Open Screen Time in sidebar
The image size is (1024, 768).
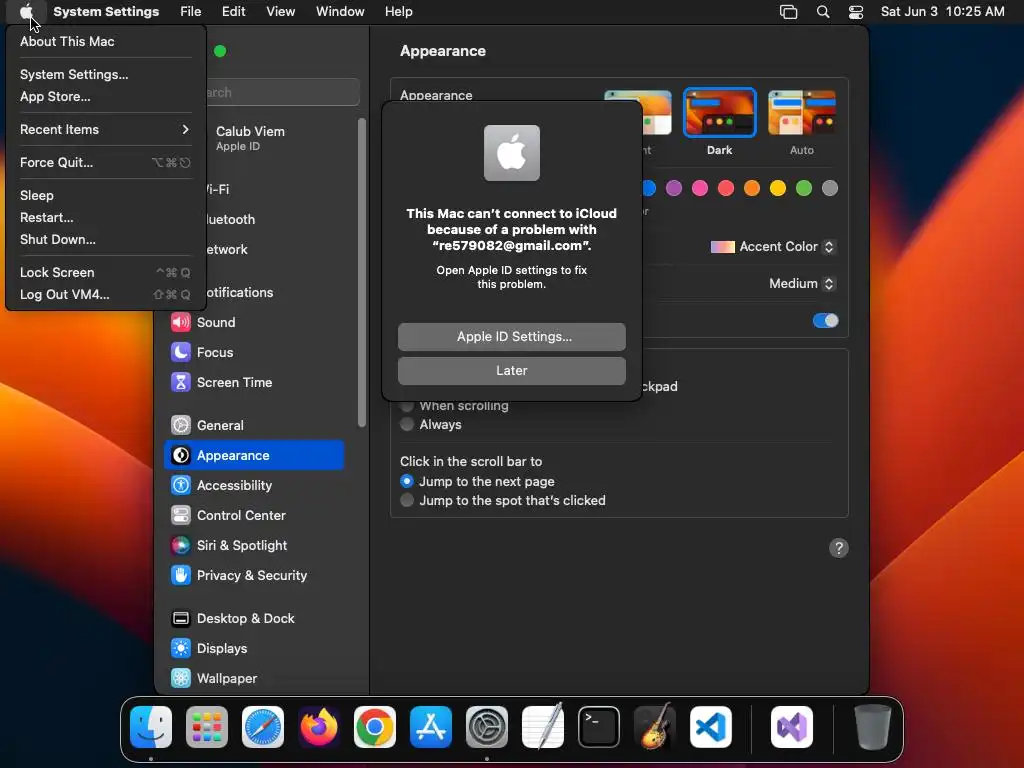tap(255, 382)
